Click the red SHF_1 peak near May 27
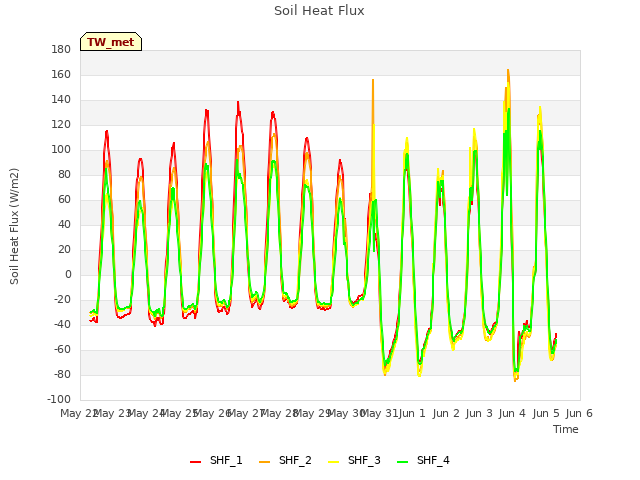Viewport: 640px width, 480px height. (x=238, y=102)
